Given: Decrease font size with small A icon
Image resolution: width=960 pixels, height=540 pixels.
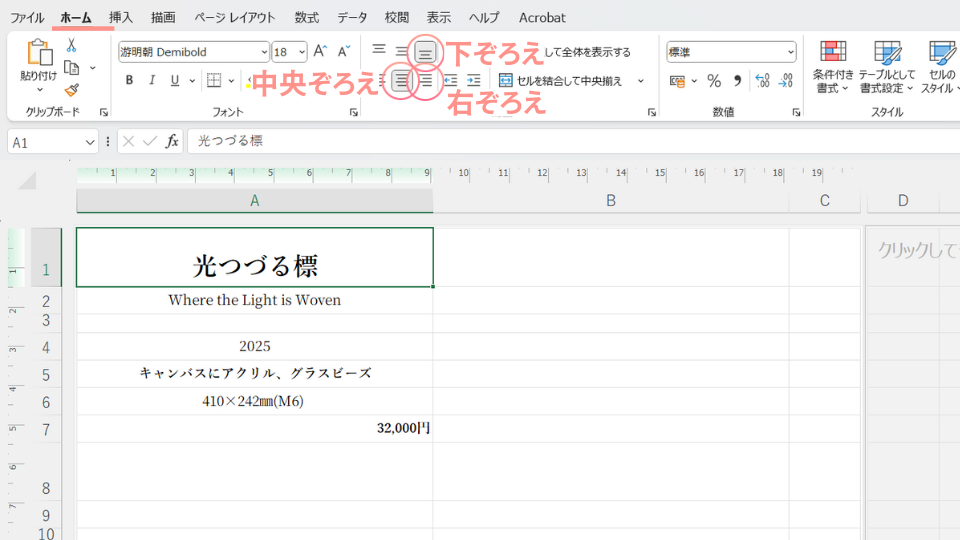Looking at the screenshot, I should pyautogui.click(x=344, y=51).
